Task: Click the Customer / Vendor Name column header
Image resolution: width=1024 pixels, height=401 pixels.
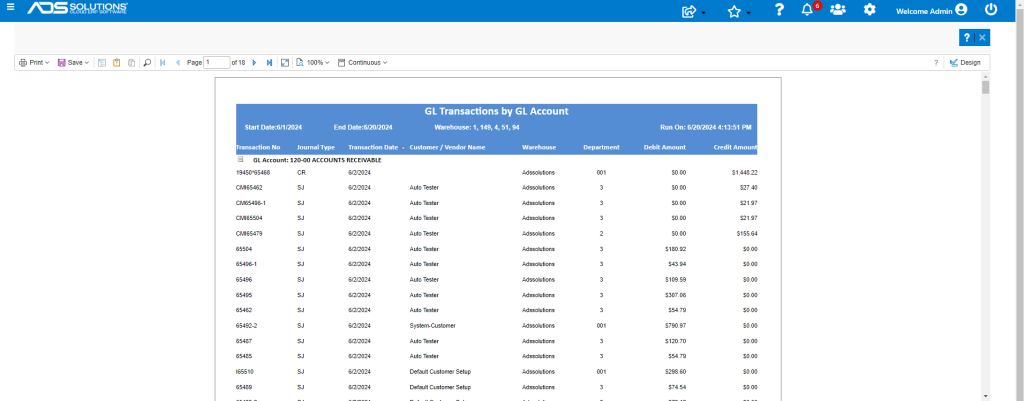Action: [447, 148]
